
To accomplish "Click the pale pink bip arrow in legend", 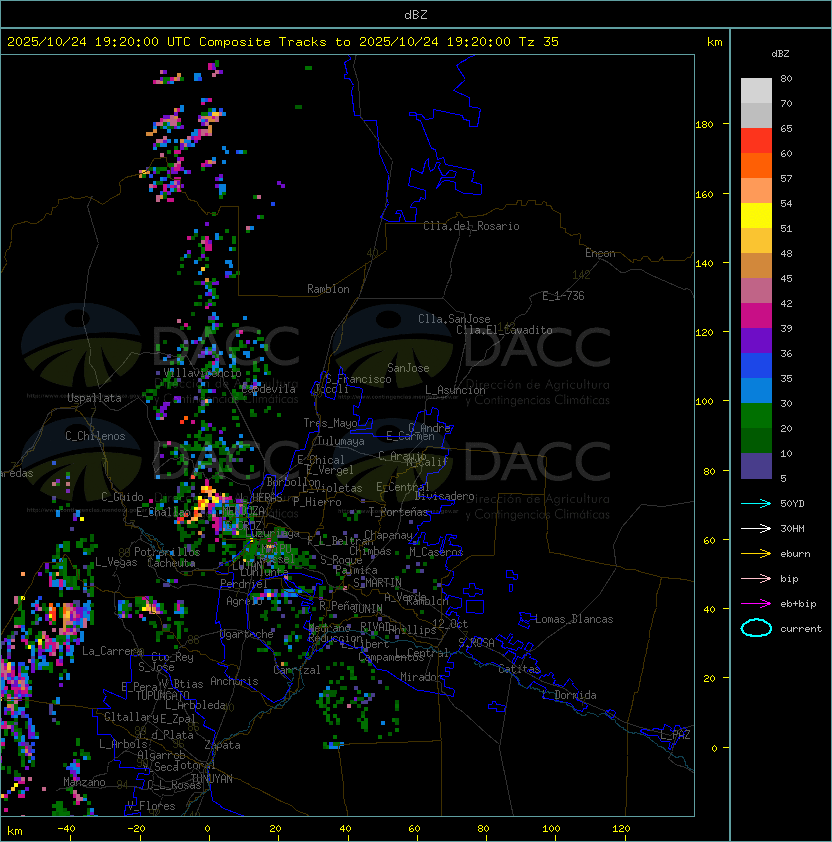I will (756, 578).
